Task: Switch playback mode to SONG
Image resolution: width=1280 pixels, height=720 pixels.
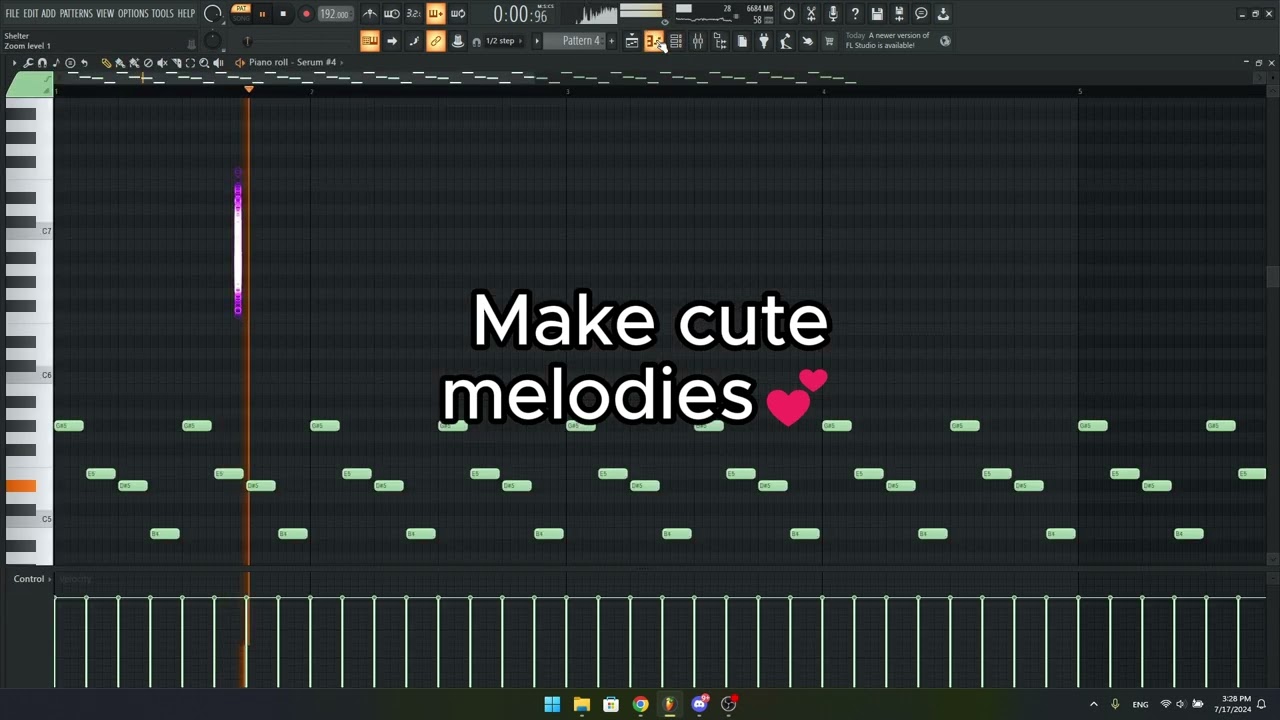Action: click(x=241, y=19)
